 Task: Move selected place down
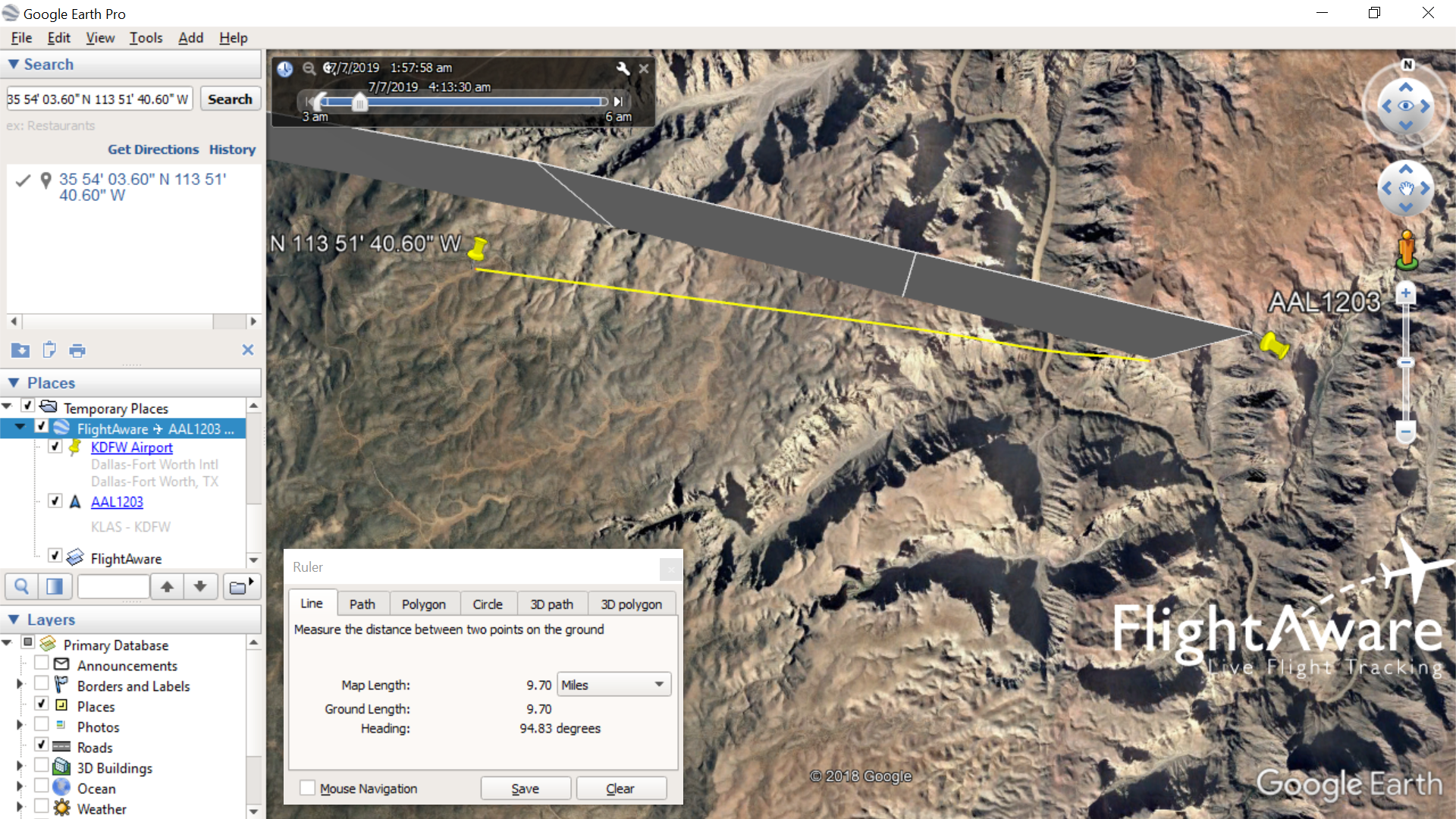pyautogui.click(x=200, y=586)
